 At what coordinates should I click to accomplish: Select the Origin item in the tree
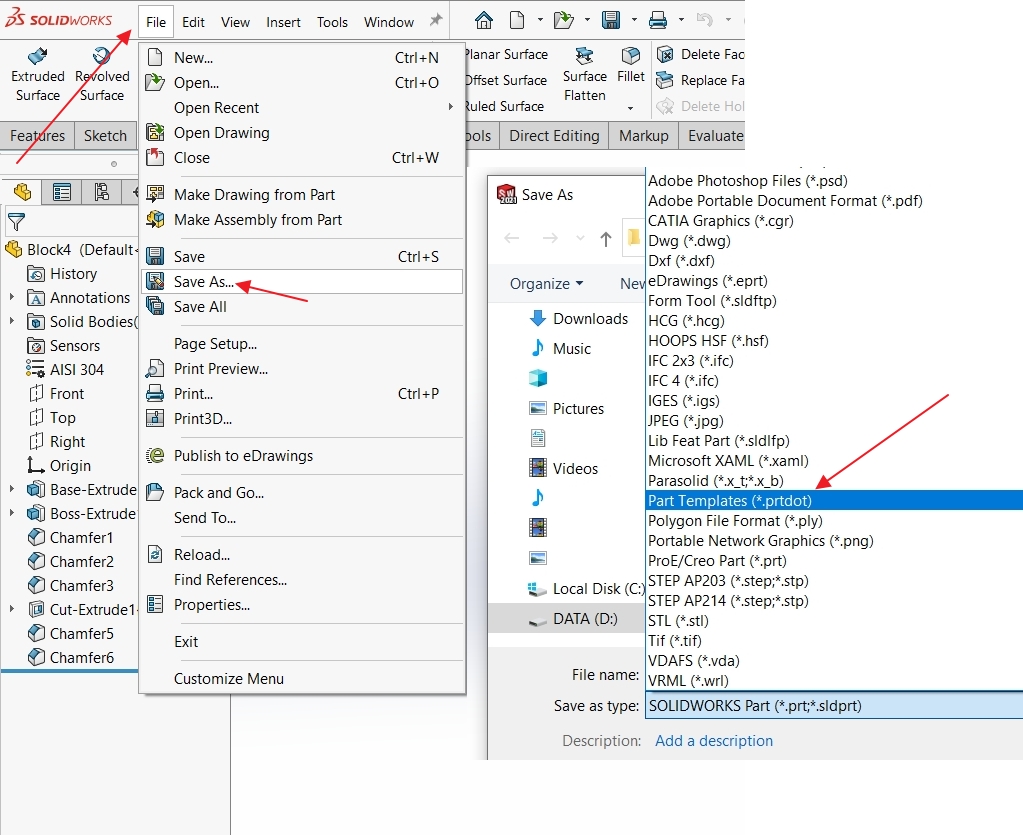(x=58, y=465)
